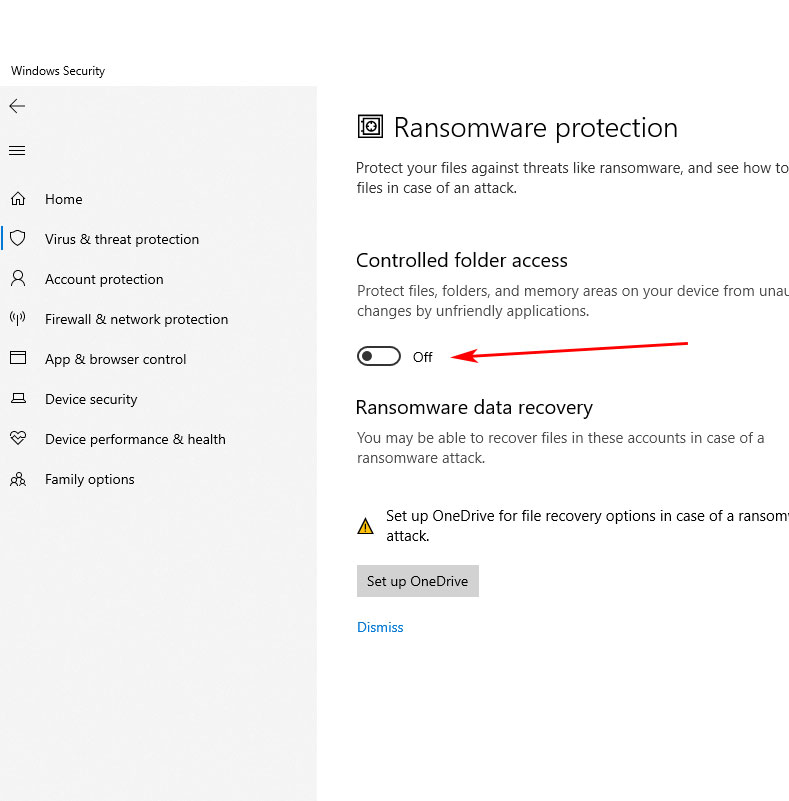The height and width of the screenshot is (801, 789).
Task: Click the Device performance heart icon
Action: 18,438
